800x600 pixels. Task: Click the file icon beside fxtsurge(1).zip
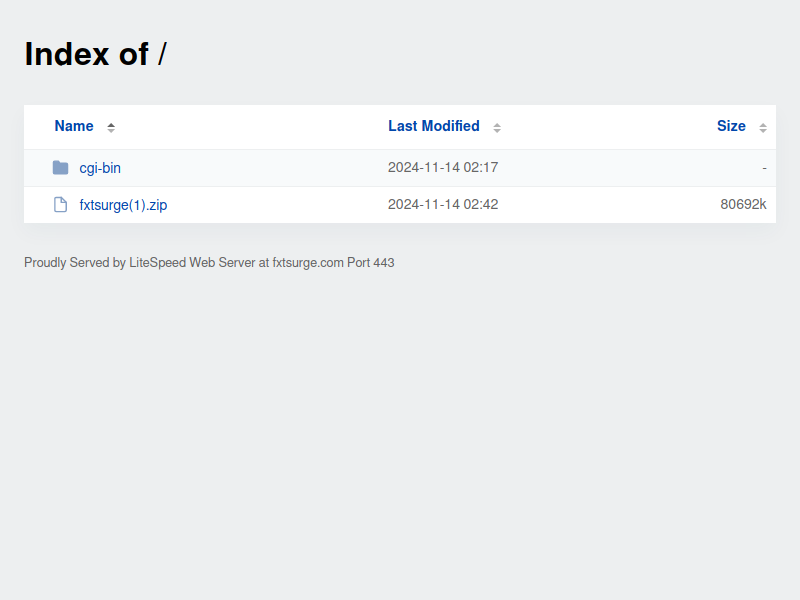click(x=60, y=205)
